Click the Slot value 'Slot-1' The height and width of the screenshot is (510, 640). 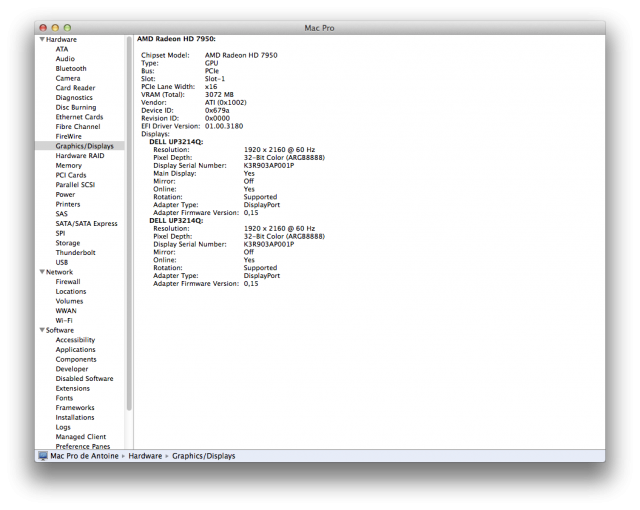pyautogui.click(x=215, y=79)
